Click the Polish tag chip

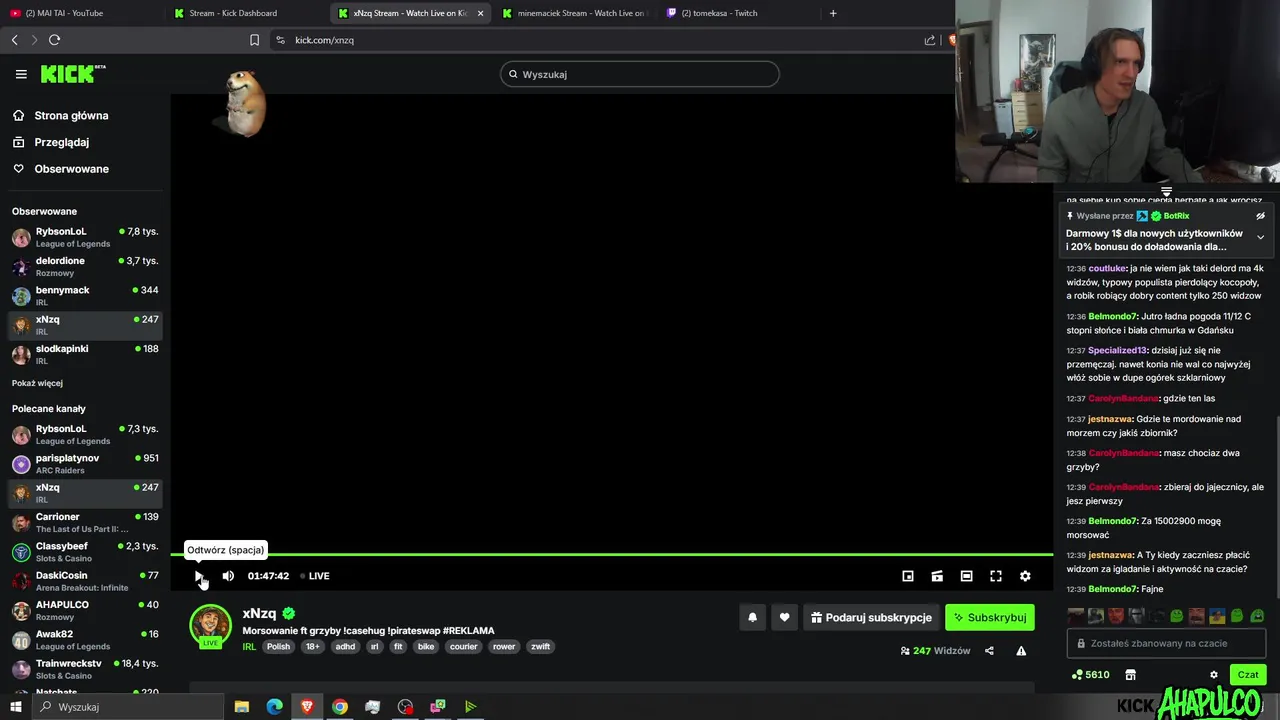(278, 647)
